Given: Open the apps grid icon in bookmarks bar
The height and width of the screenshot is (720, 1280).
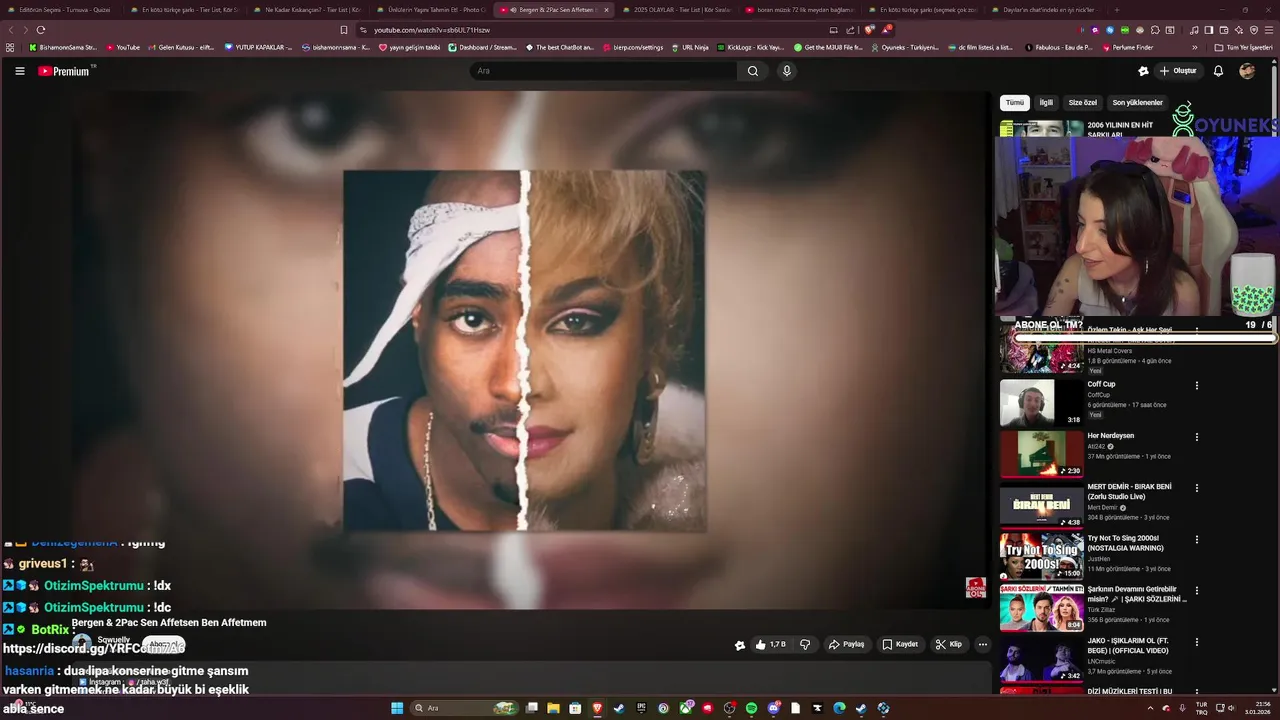Looking at the screenshot, I should (10, 47).
